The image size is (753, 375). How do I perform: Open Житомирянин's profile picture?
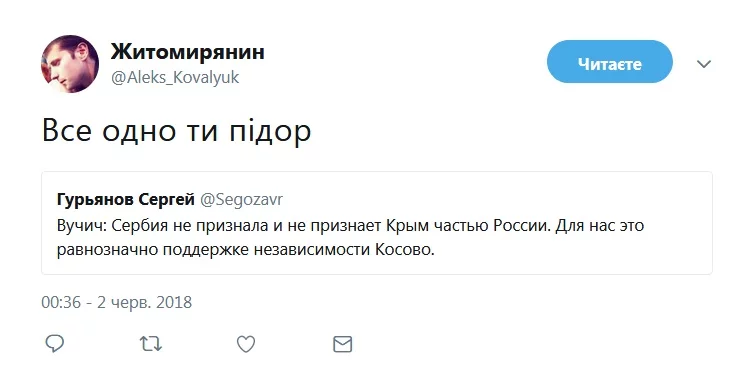click(70, 63)
